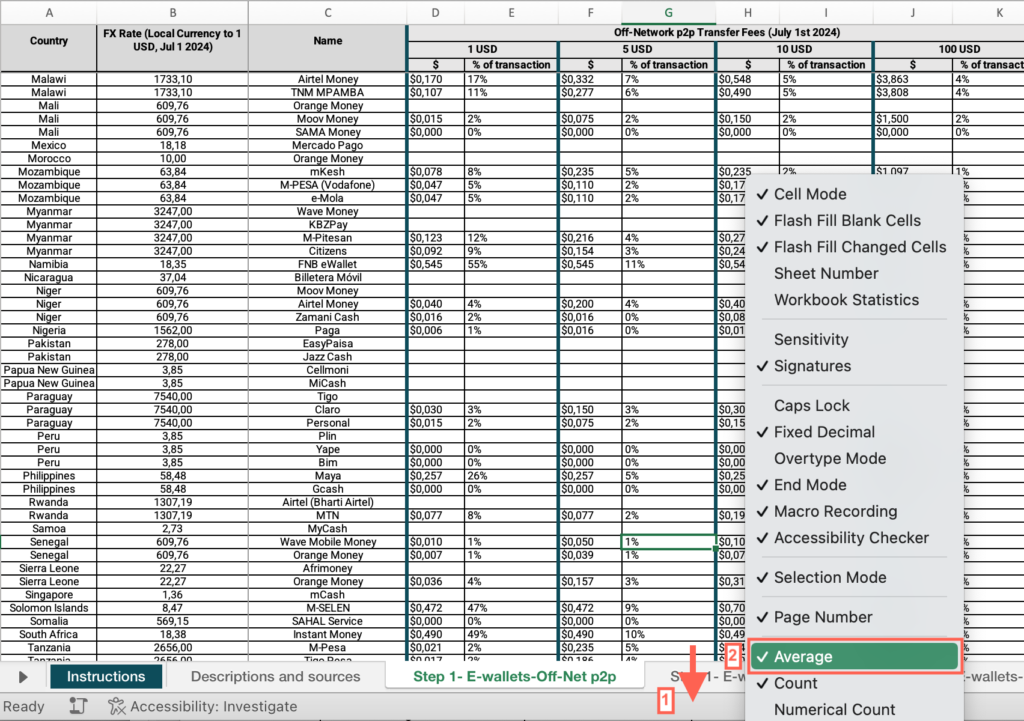Toggle Average in status bar menu
This screenshot has height=721, width=1024.
click(854, 656)
